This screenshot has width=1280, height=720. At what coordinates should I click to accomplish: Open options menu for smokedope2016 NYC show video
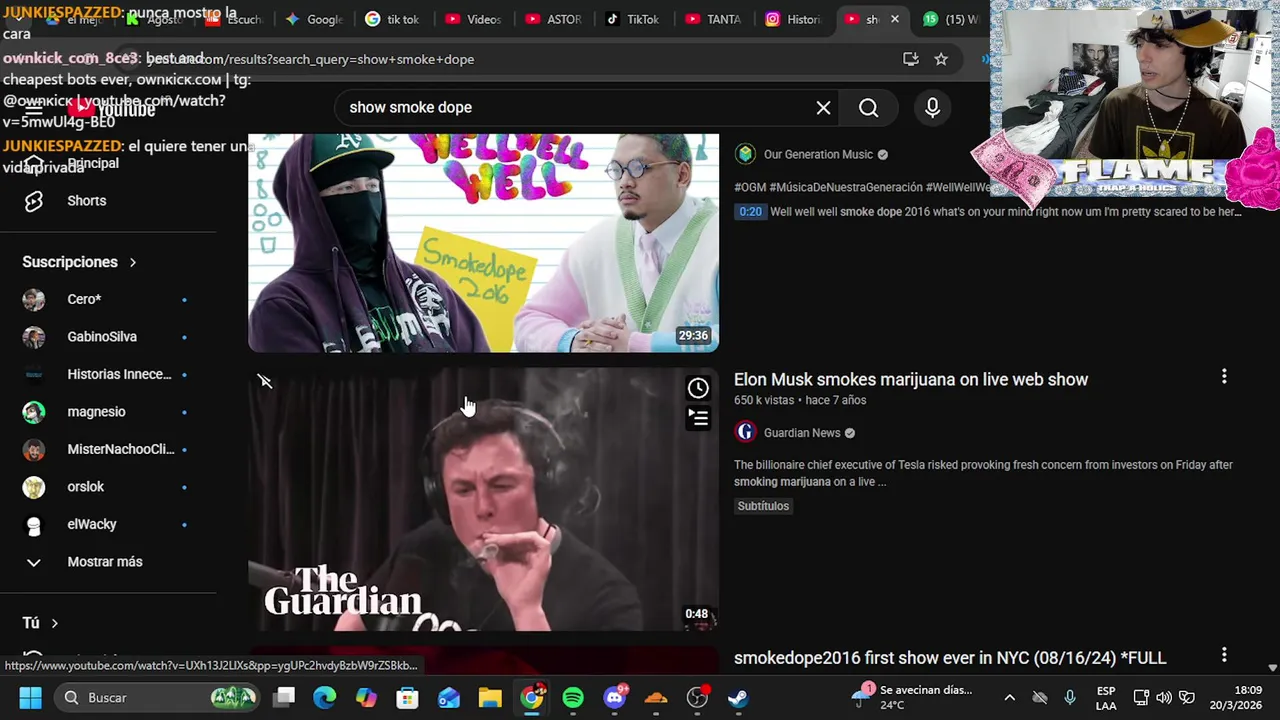[x=1224, y=655]
